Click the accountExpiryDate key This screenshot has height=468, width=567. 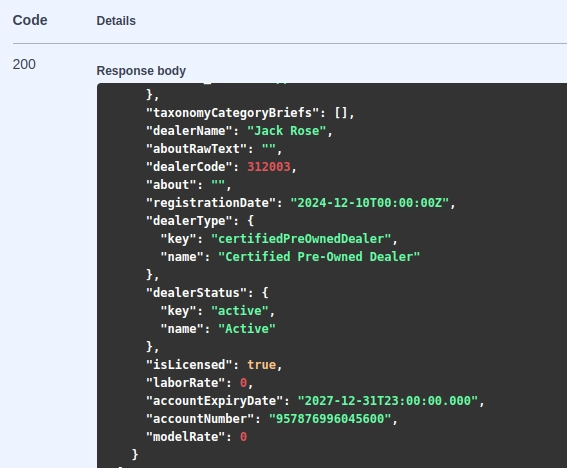pos(214,401)
